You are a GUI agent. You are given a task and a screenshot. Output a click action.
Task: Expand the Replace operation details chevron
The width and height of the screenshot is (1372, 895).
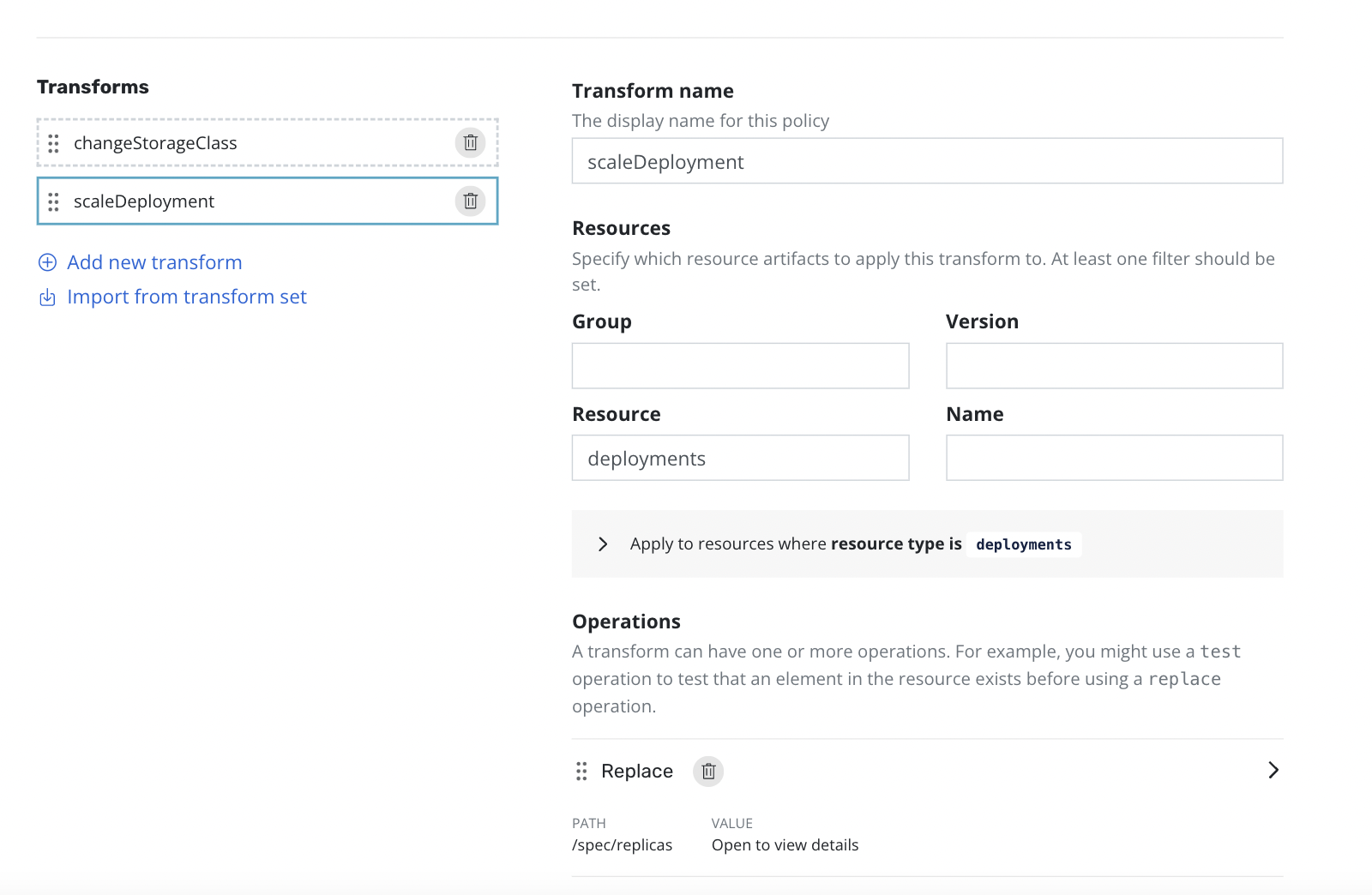[1273, 770]
